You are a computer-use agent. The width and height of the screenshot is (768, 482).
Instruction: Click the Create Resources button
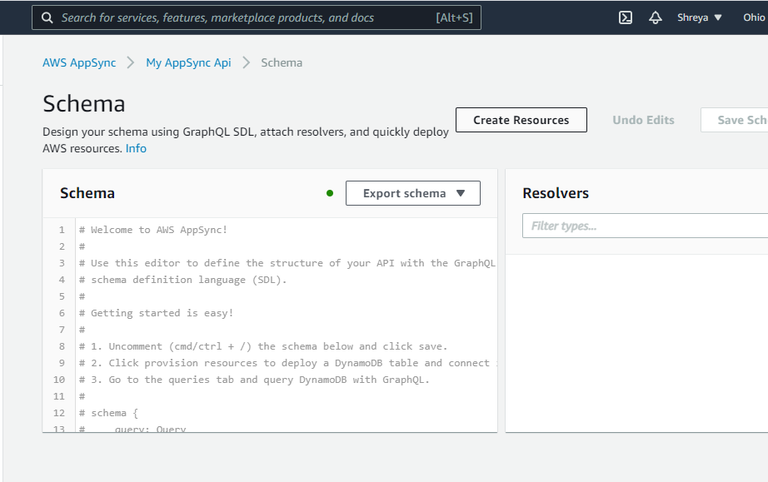(x=521, y=120)
